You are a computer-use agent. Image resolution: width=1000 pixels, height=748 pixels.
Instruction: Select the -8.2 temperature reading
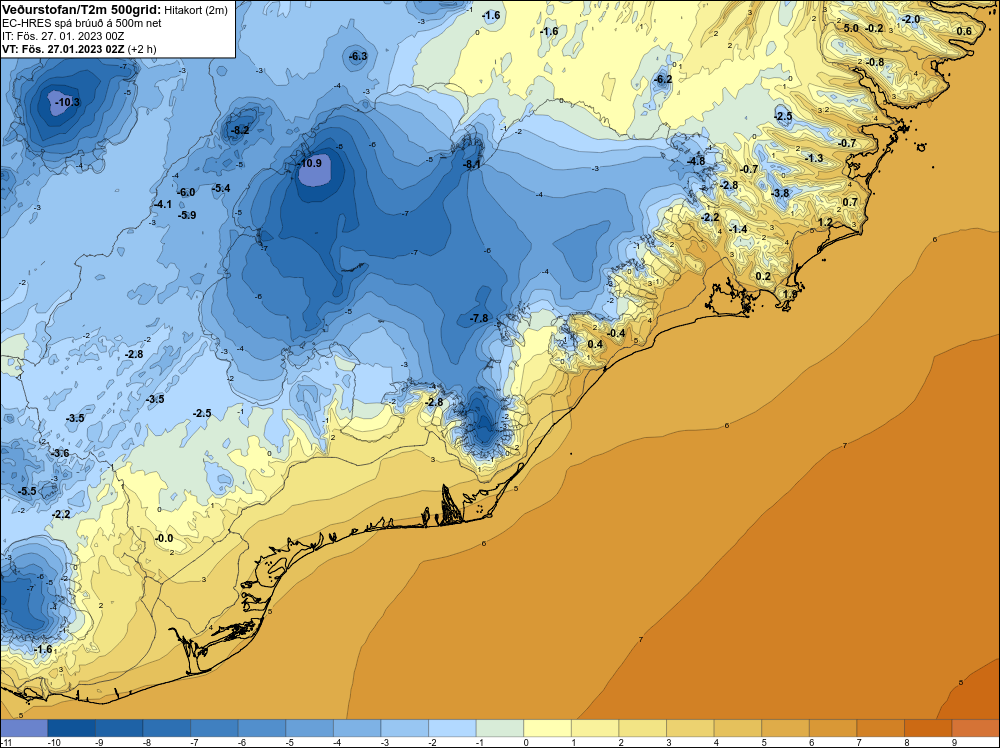point(239,131)
